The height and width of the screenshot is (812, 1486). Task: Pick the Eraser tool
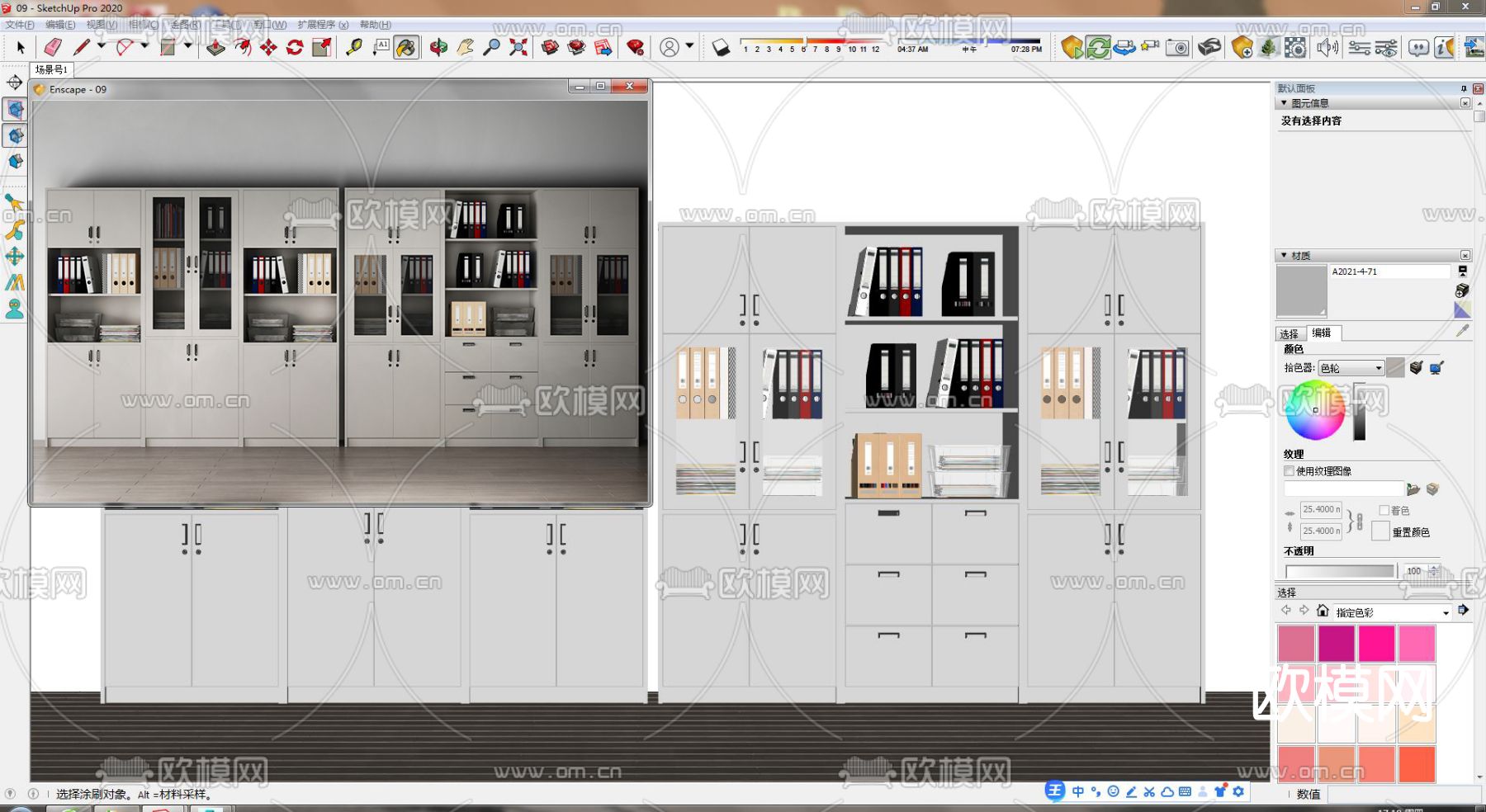(x=53, y=47)
